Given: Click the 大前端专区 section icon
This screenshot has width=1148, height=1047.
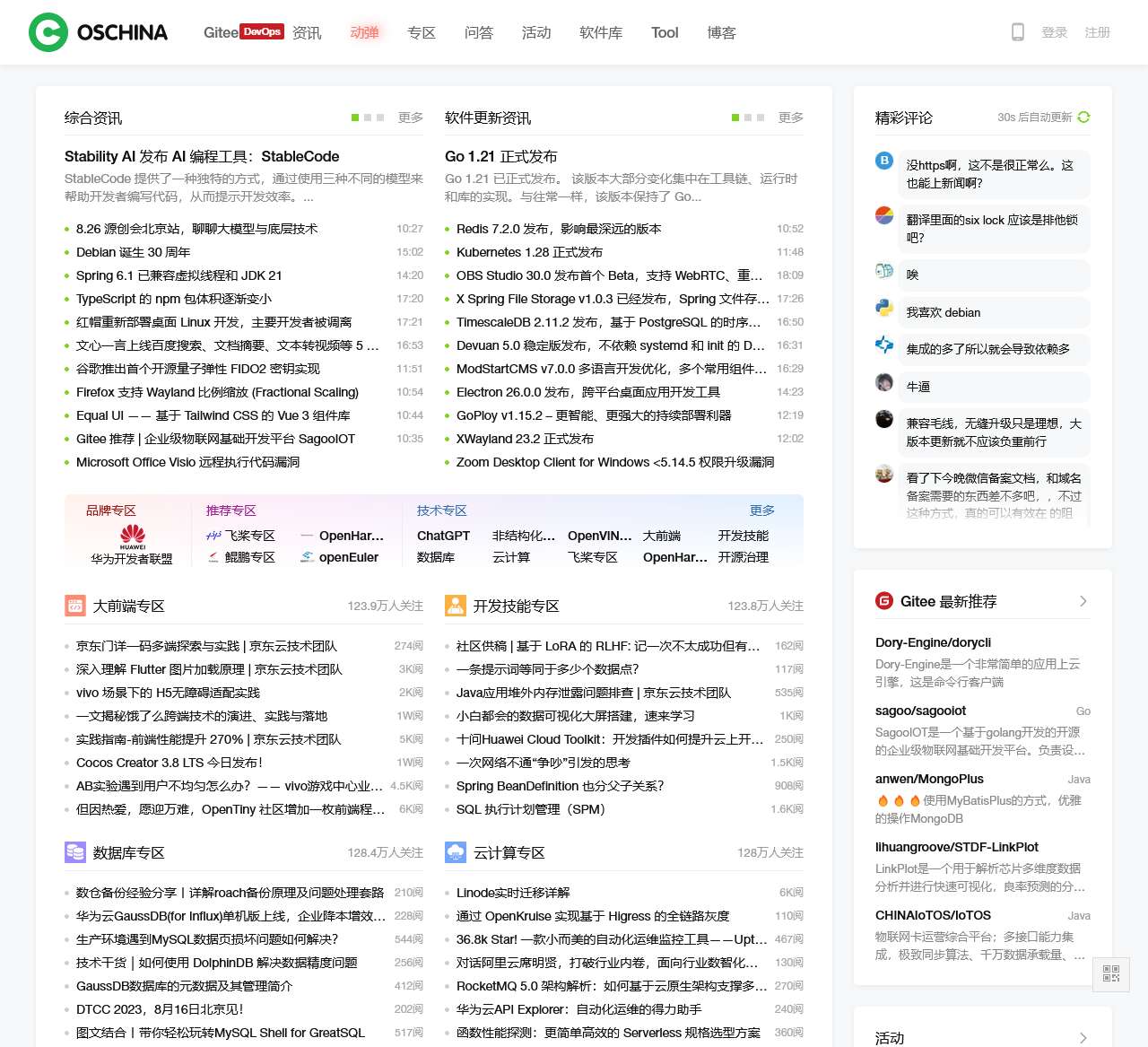Looking at the screenshot, I should pos(75,606).
